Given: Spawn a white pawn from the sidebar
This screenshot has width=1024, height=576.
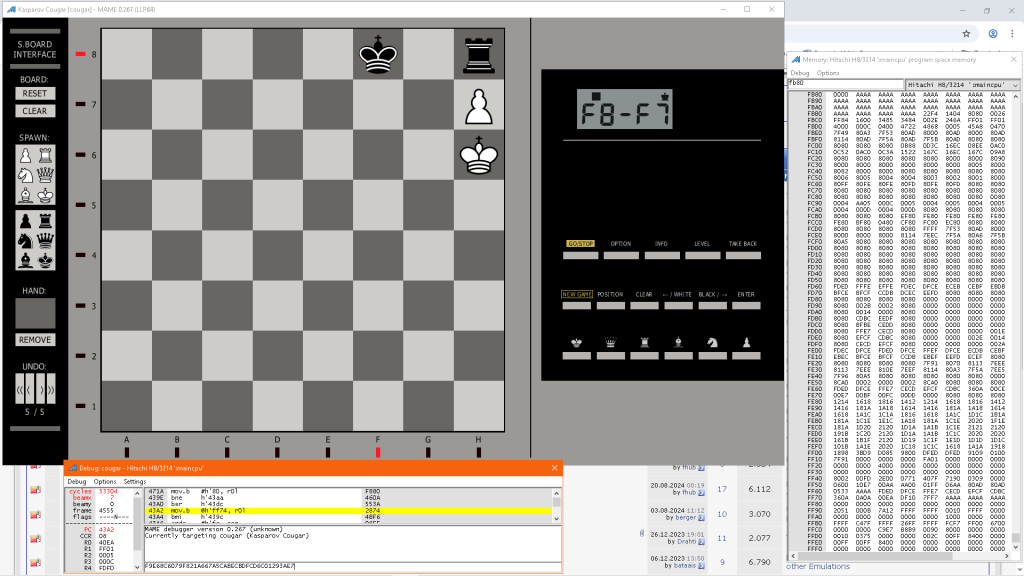Looking at the screenshot, I should click(25, 155).
